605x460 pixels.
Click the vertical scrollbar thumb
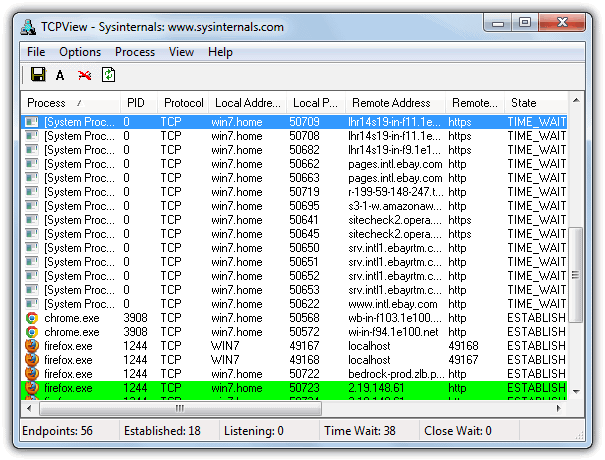[x=576, y=275]
